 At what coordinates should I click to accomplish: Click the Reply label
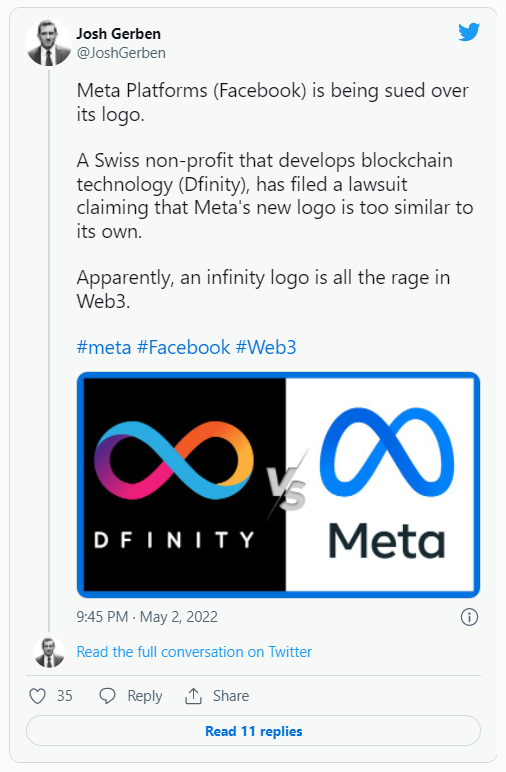click(x=145, y=696)
